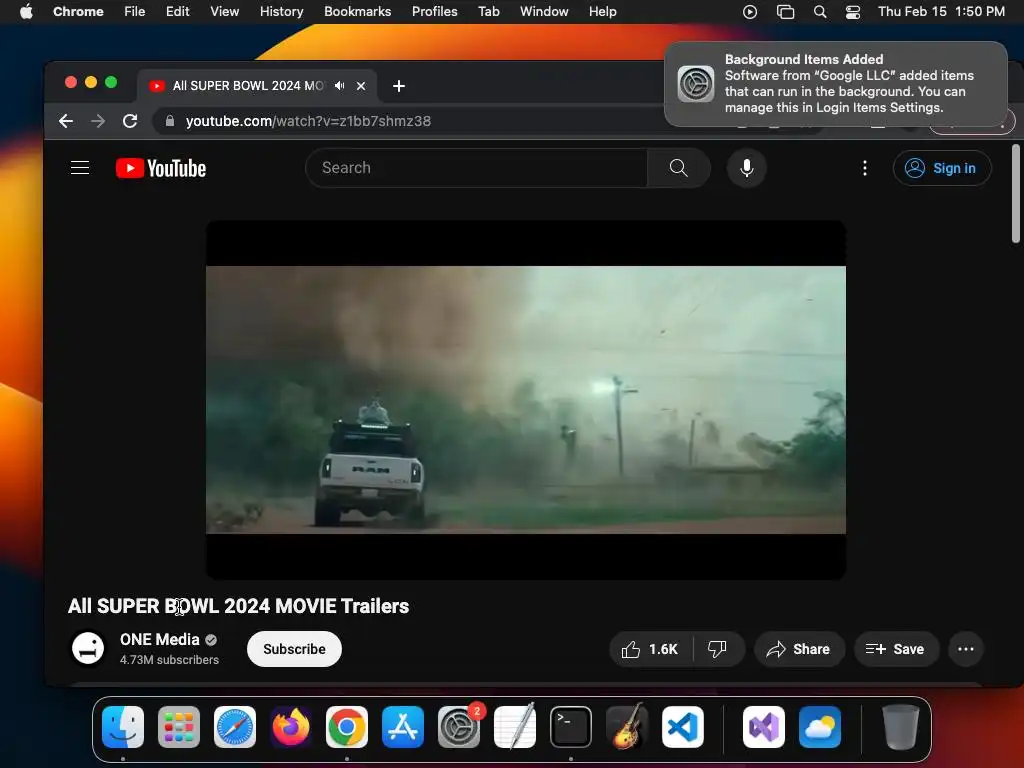Open the Chrome app menu
The width and height of the screenshot is (1024, 768).
click(x=78, y=11)
